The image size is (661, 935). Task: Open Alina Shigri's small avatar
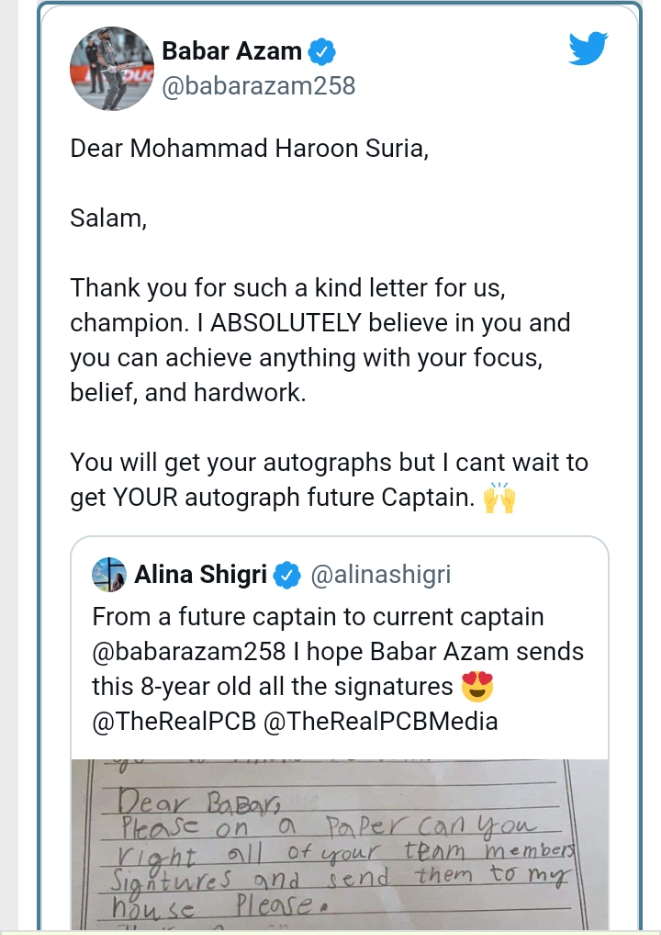(x=108, y=574)
